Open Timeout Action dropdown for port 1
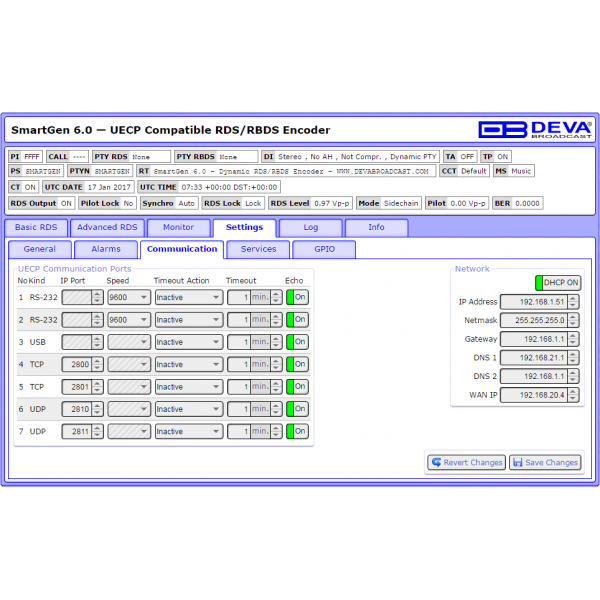Image resolution: width=600 pixels, height=600 pixels. point(189,297)
